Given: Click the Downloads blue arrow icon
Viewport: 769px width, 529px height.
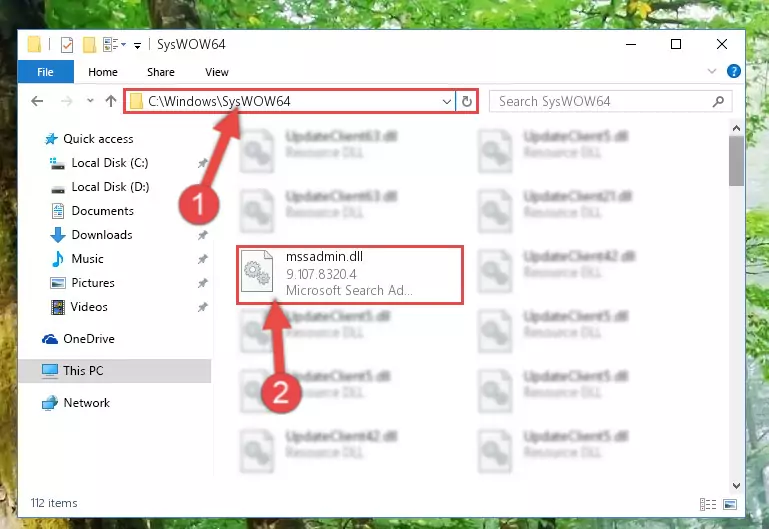Looking at the screenshot, I should pos(58,235).
